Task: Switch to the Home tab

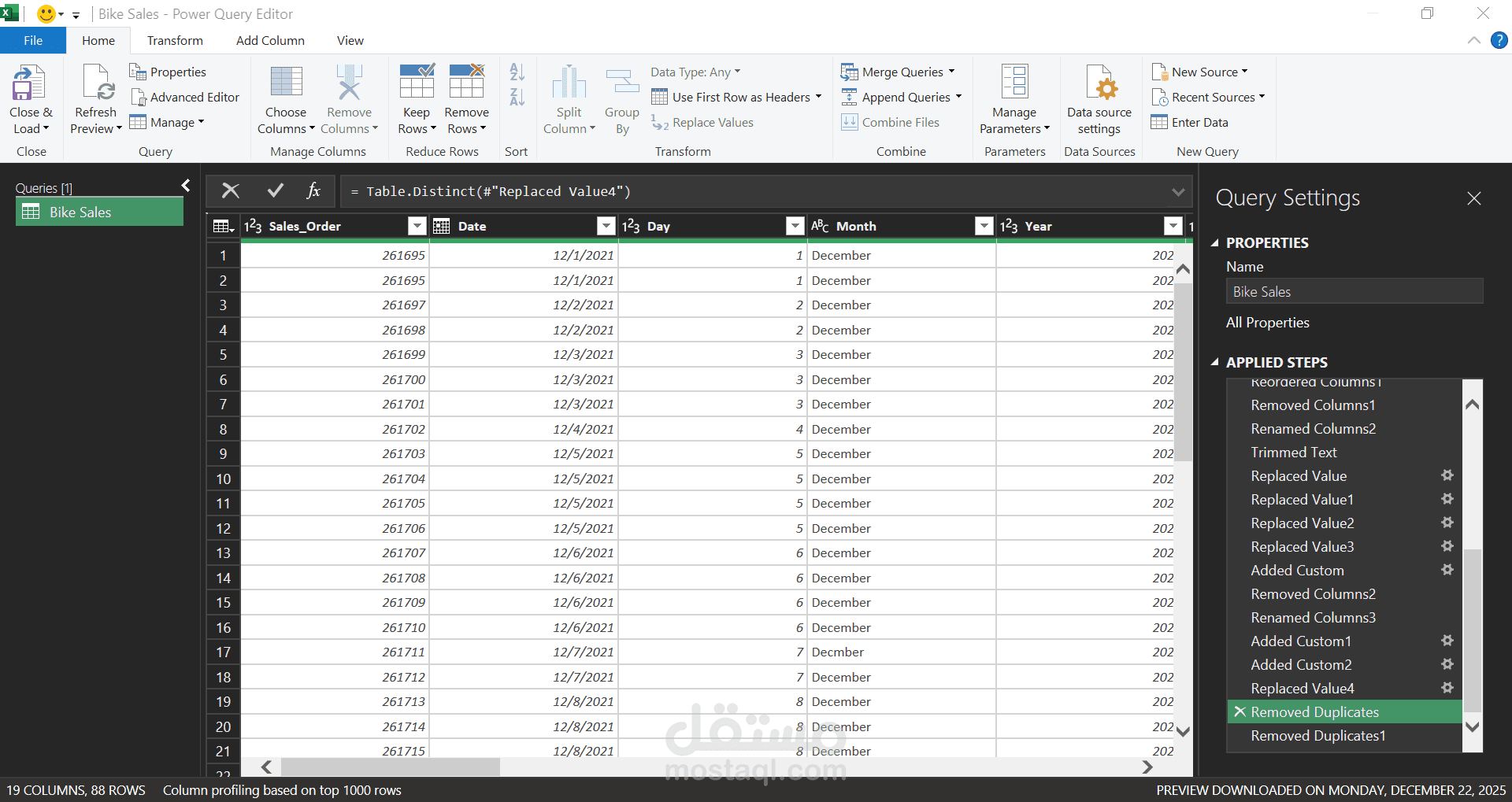Action: pyautogui.click(x=98, y=40)
